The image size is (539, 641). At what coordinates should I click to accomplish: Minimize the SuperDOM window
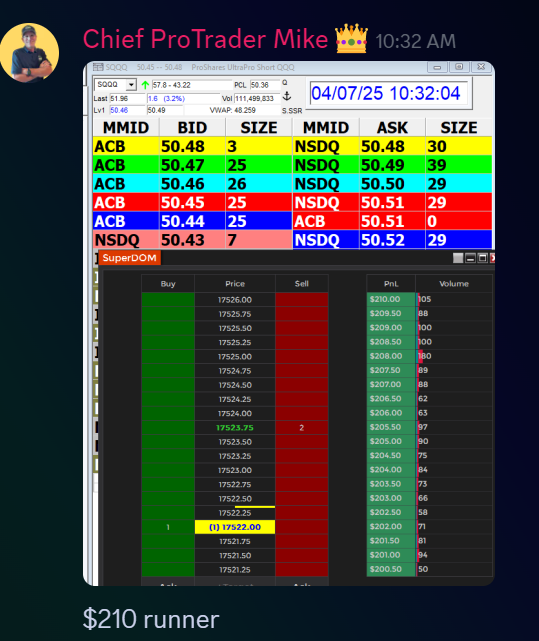pyautogui.click(x=470, y=258)
